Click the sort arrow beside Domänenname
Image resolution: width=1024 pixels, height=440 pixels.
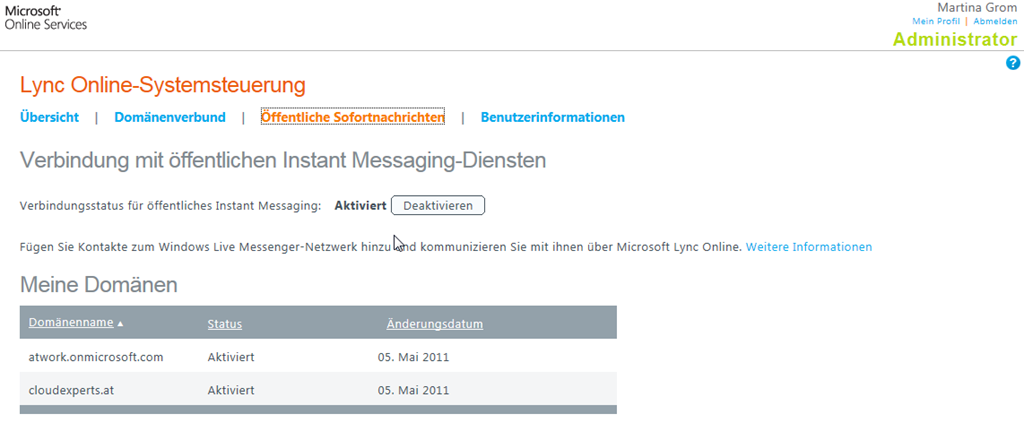121,324
